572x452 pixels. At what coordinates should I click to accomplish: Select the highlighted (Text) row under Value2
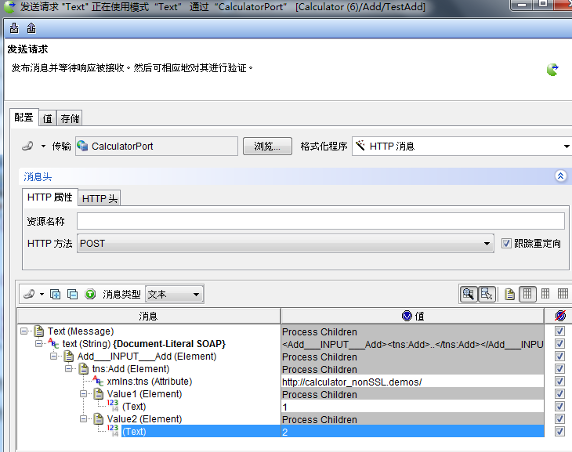coord(134,431)
